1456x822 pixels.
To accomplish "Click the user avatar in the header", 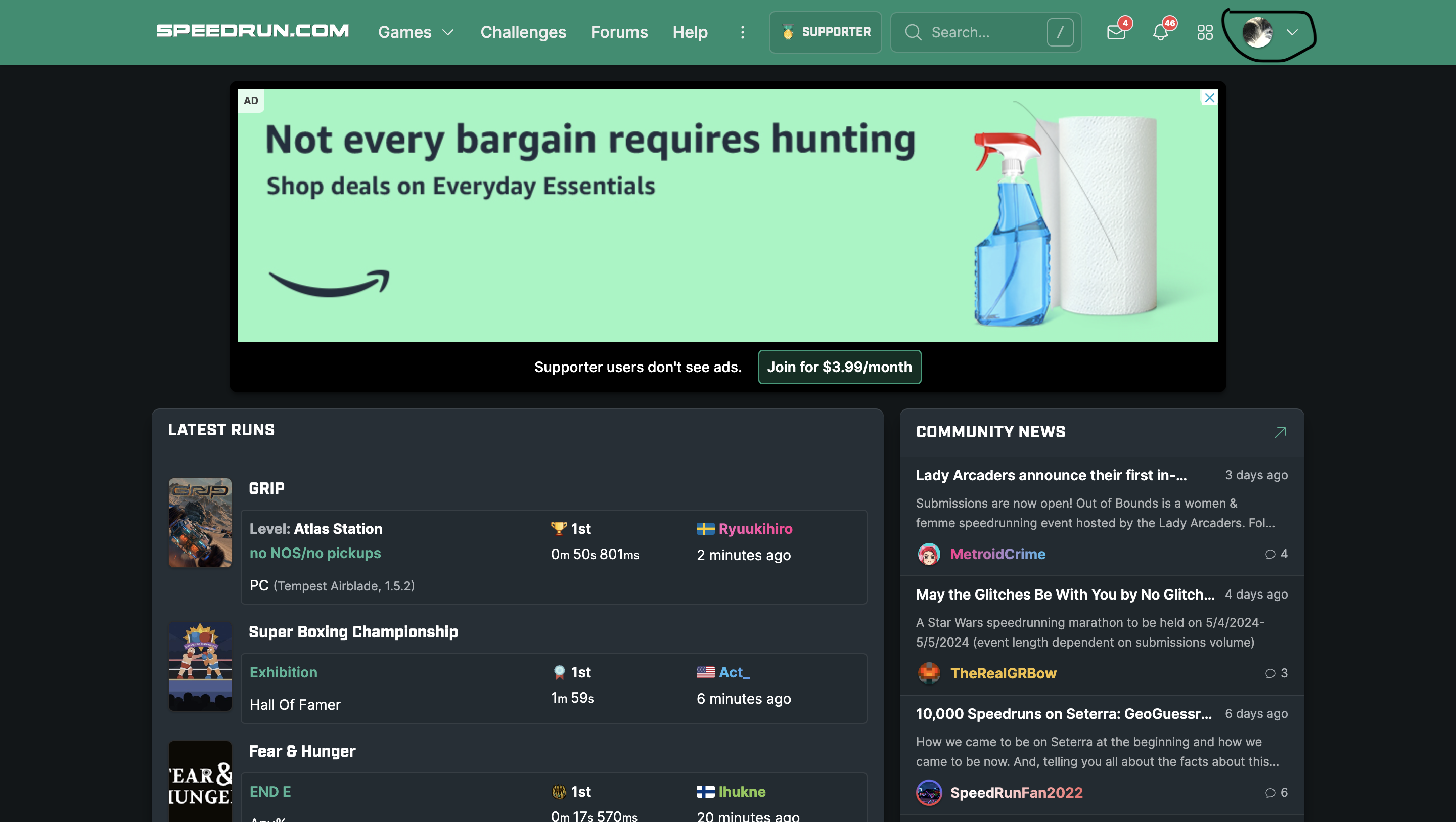I will [x=1258, y=32].
